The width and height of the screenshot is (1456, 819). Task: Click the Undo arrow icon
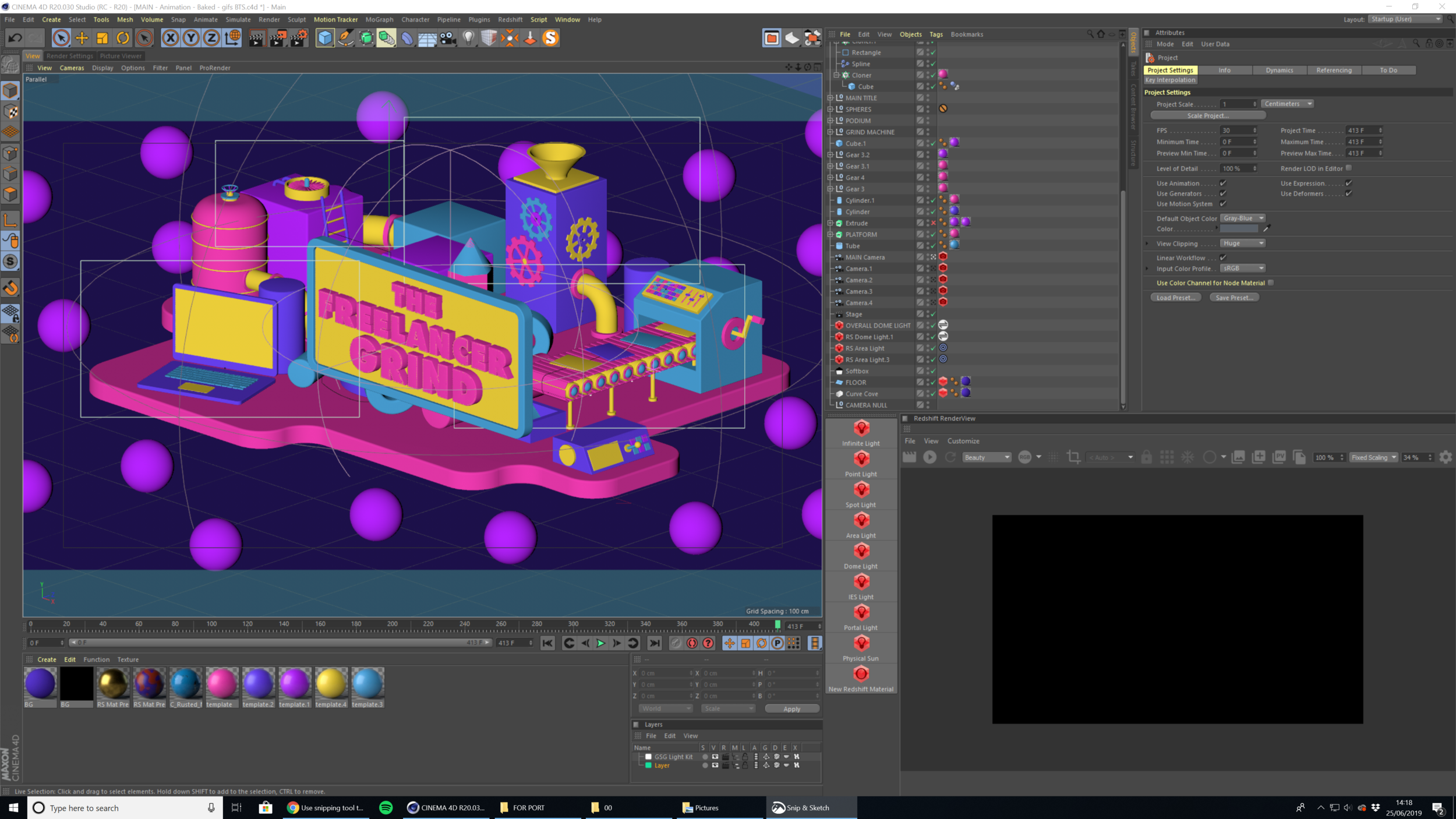pyautogui.click(x=15, y=38)
